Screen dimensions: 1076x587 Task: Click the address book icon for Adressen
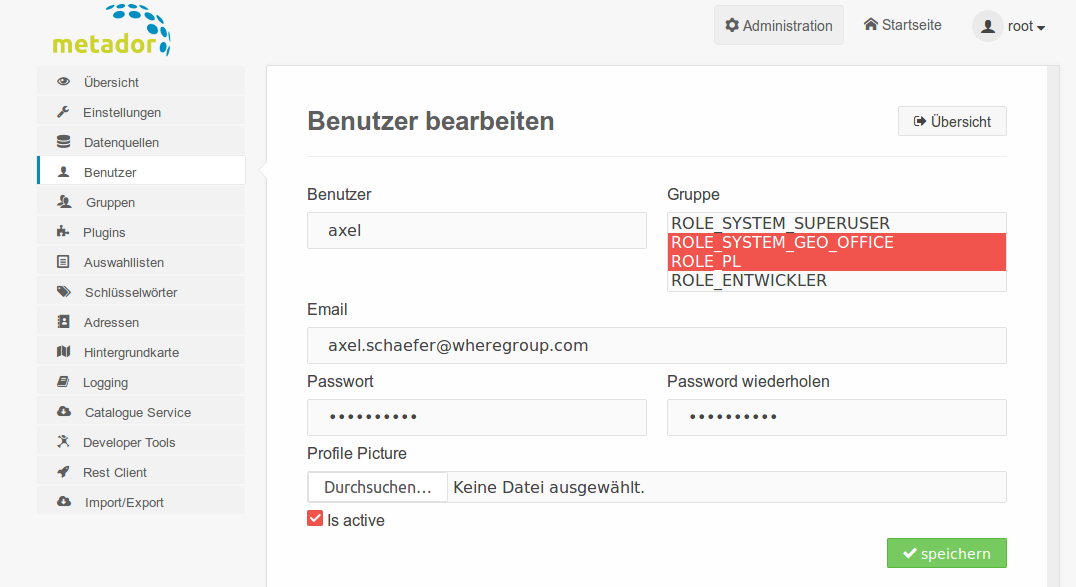coord(63,321)
